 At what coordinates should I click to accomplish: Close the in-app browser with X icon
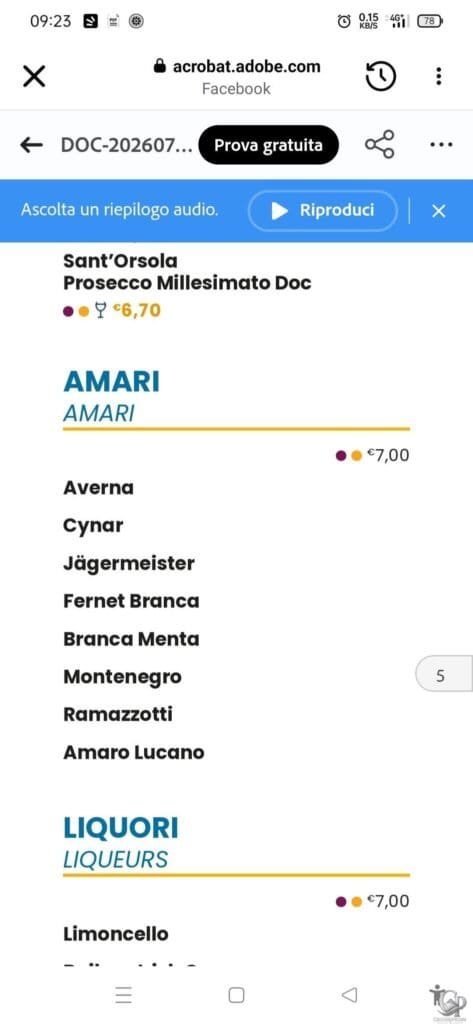(x=34, y=76)
